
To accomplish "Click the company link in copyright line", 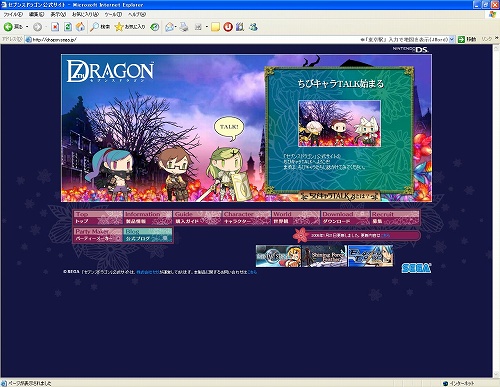I will click(148, 272).
